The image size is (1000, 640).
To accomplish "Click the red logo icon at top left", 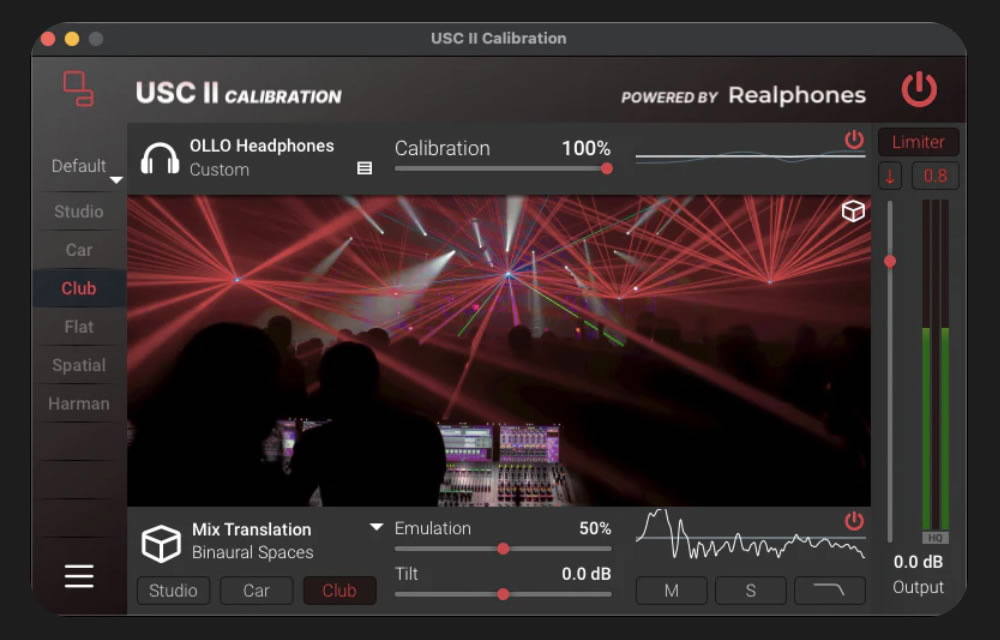I will [78, 89].
